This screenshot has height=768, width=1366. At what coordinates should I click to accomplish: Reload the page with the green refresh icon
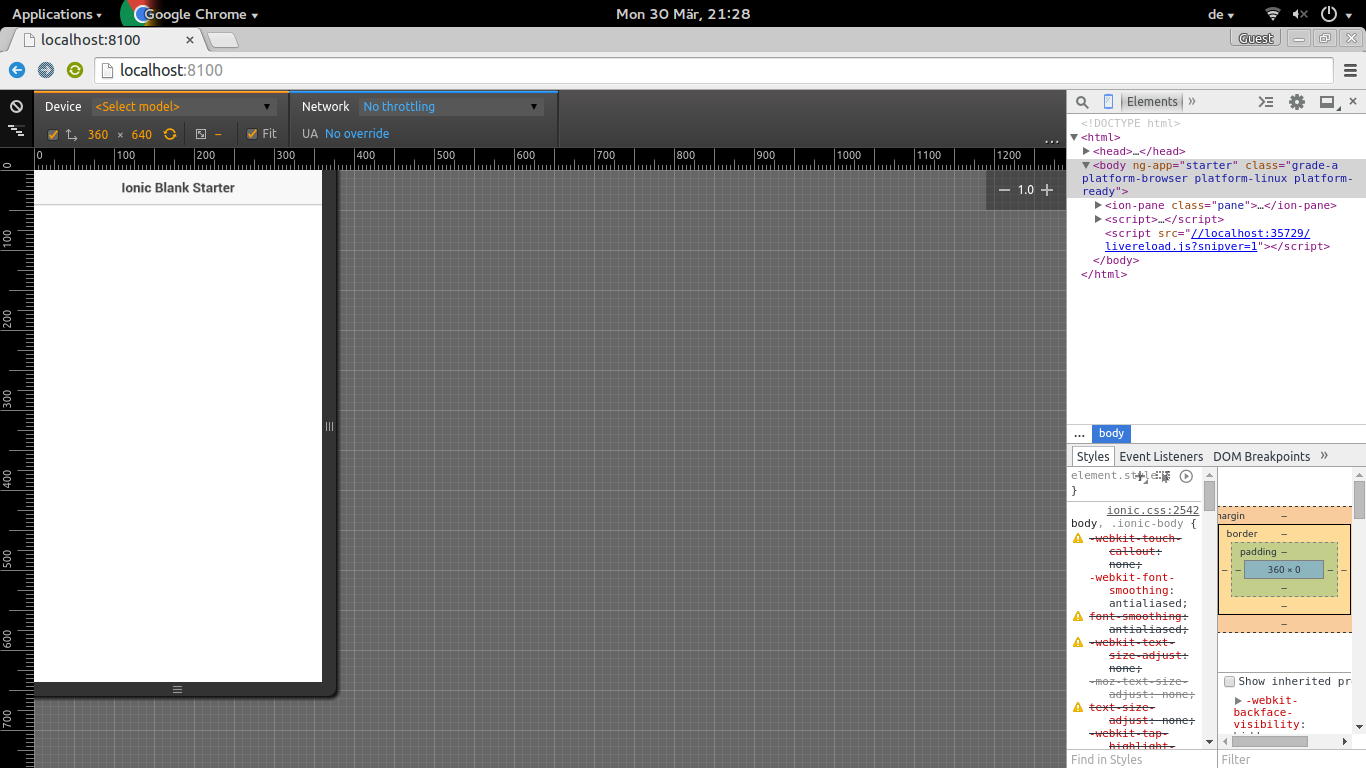(x=75, y=70)
